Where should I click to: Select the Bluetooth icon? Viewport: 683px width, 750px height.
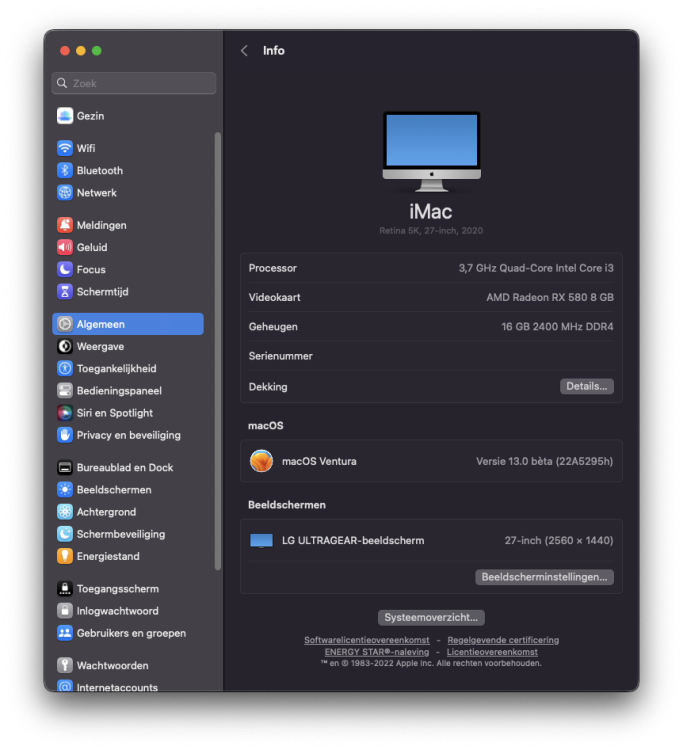[65, 170]
